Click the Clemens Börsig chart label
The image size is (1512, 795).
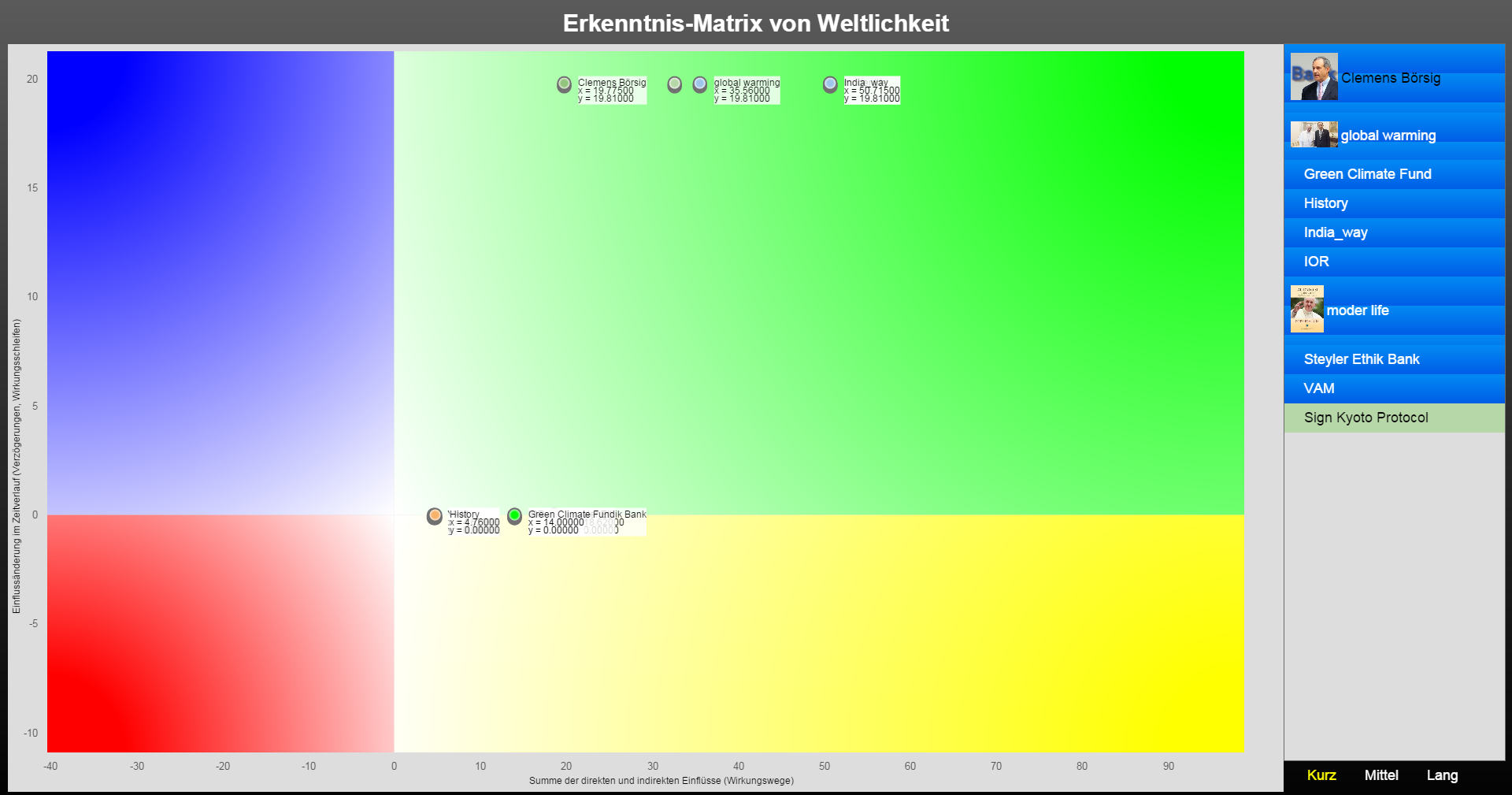(x=612, y=82)
